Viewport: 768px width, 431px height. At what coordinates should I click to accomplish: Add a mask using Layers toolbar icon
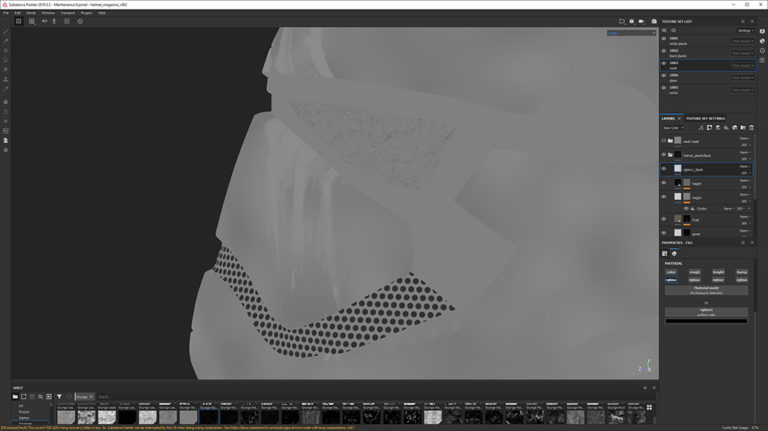[x=709, y=128]
